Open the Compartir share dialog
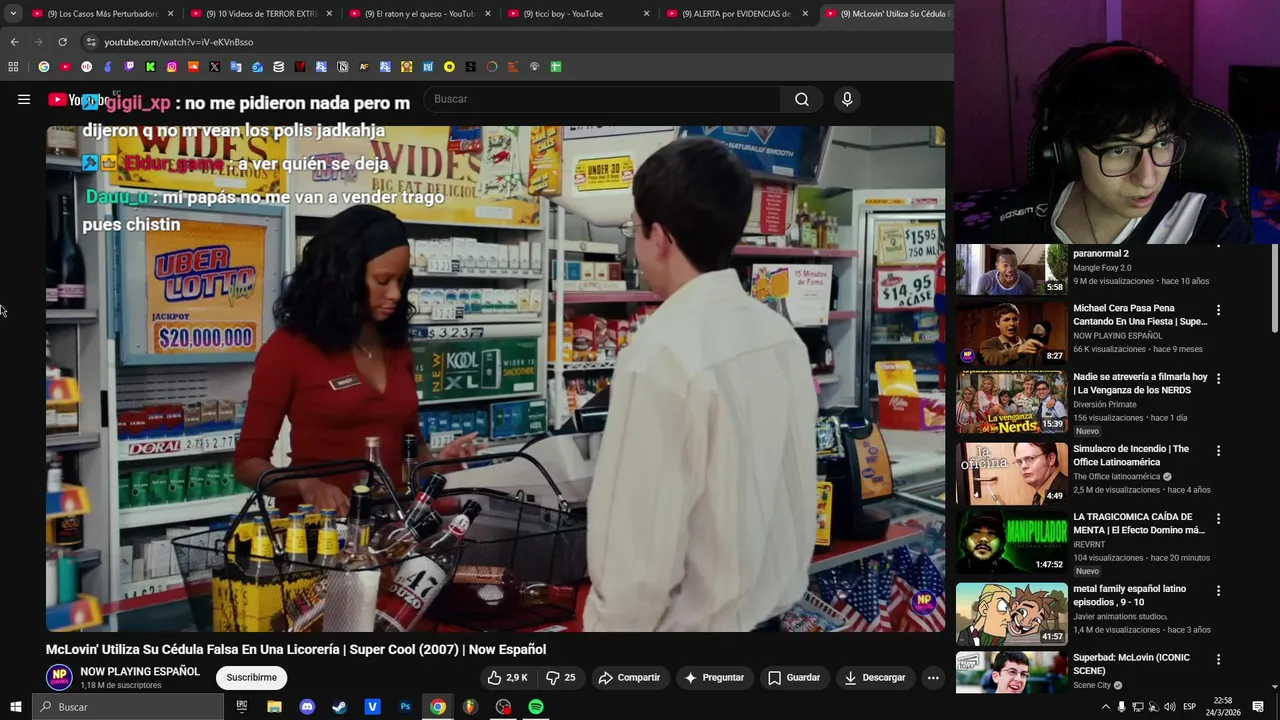1280x720 pixels. pos(629,677)
